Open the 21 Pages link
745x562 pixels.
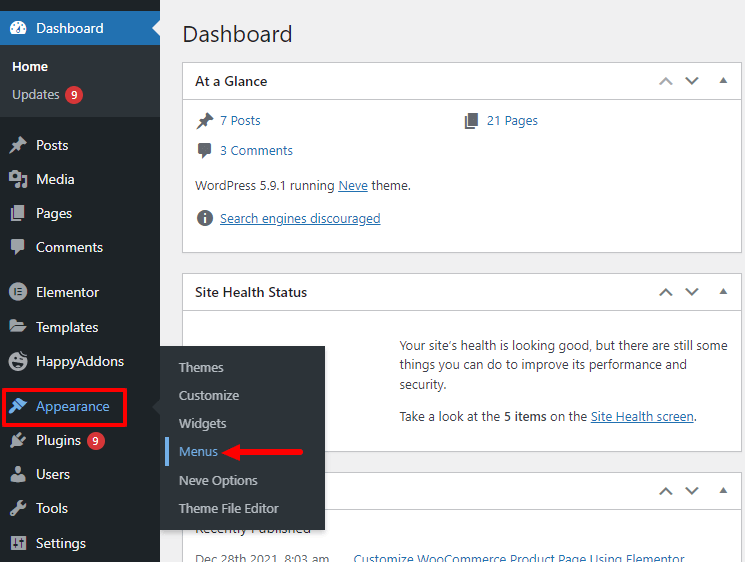coord(512,121)
